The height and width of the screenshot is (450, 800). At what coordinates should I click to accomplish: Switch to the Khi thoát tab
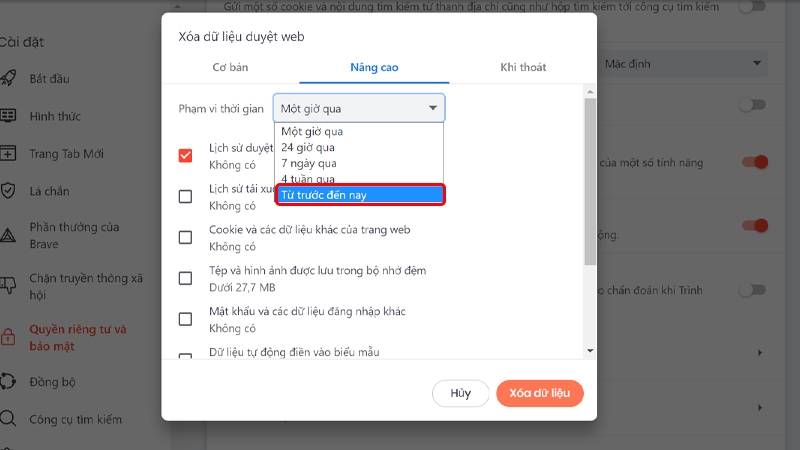click(x=523, y=67)
